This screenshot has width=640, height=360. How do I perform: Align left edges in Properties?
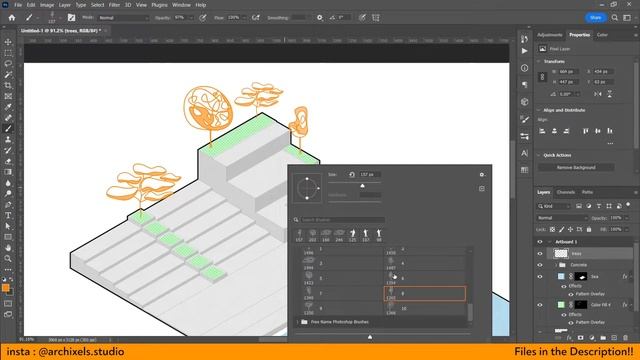tap(542, 131)
